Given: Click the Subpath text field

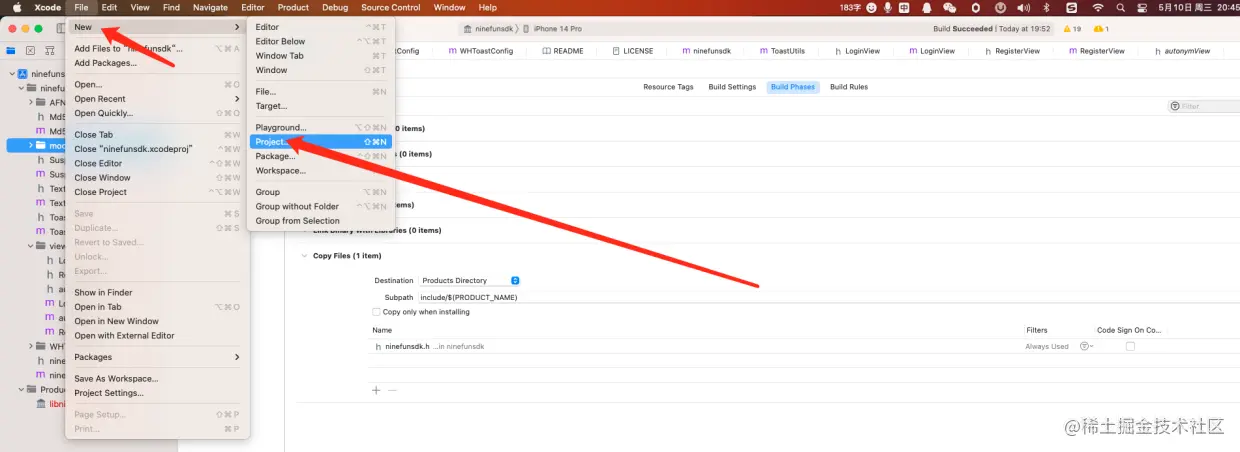Looking at the screenshot, I should tap(830, 297).
